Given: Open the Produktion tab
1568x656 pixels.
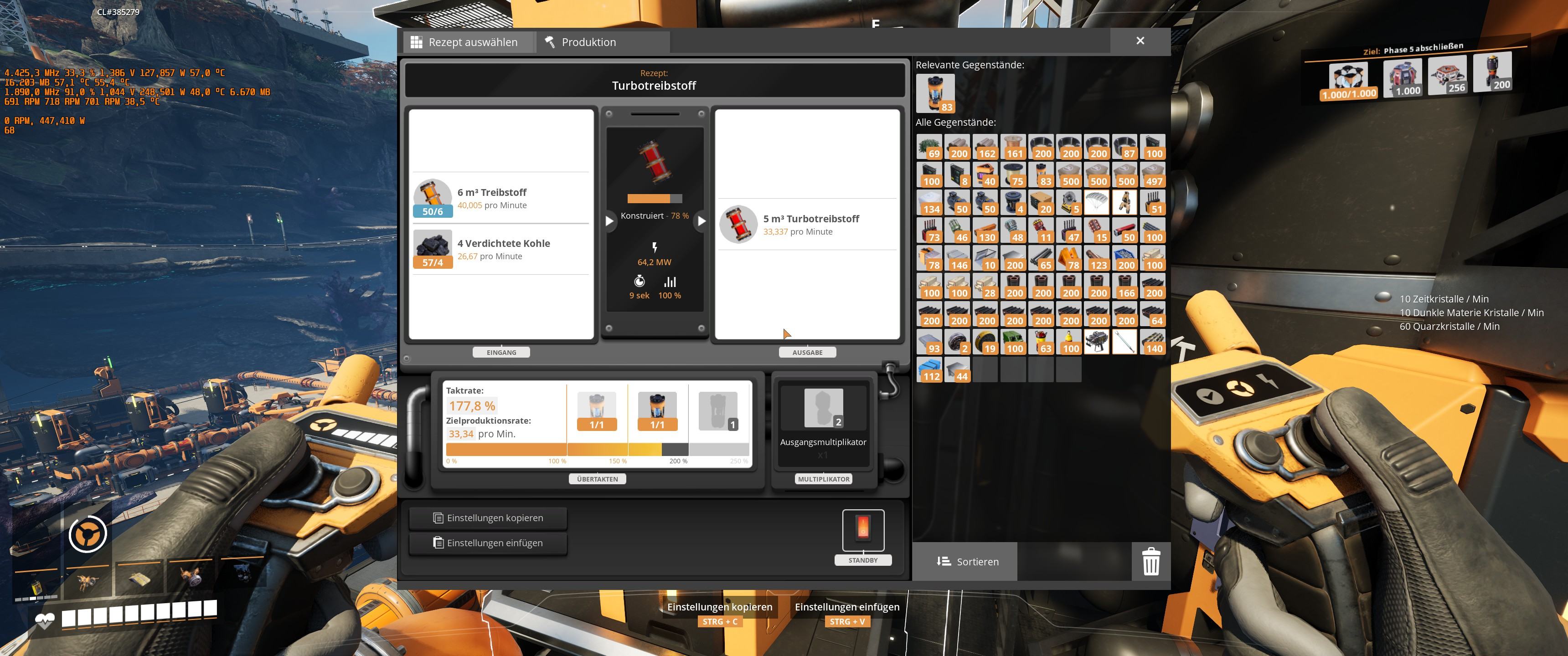Looking at the screenshot, I should click(x=603, y=42).
